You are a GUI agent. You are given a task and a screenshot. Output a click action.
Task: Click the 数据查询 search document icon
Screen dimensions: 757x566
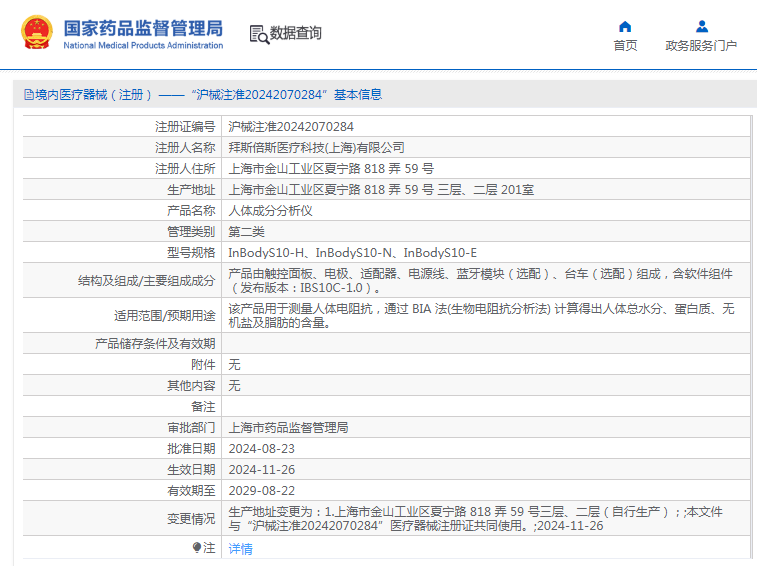coord(259,35)
